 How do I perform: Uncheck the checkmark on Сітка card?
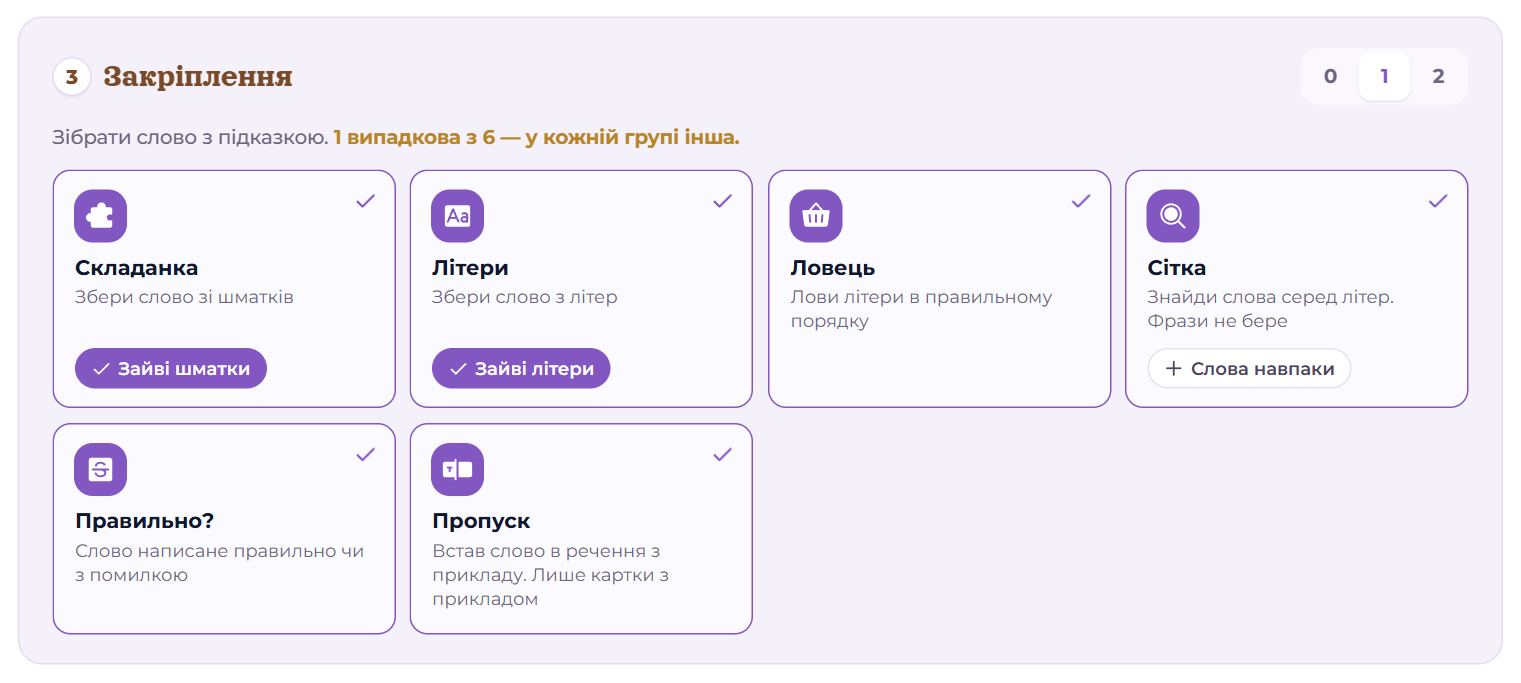click(1438, 201)
